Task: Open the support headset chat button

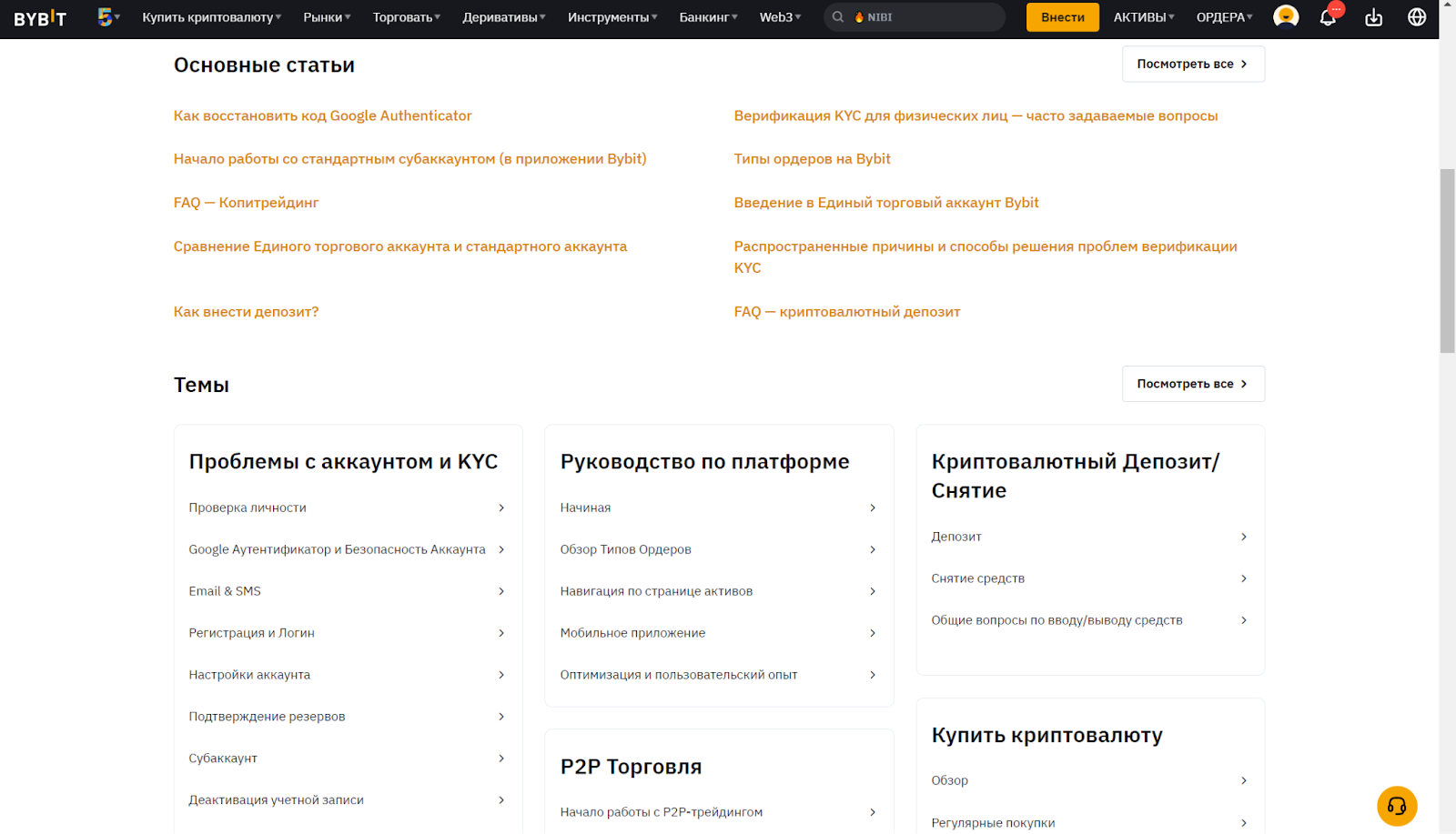Action: point(1397,806)
